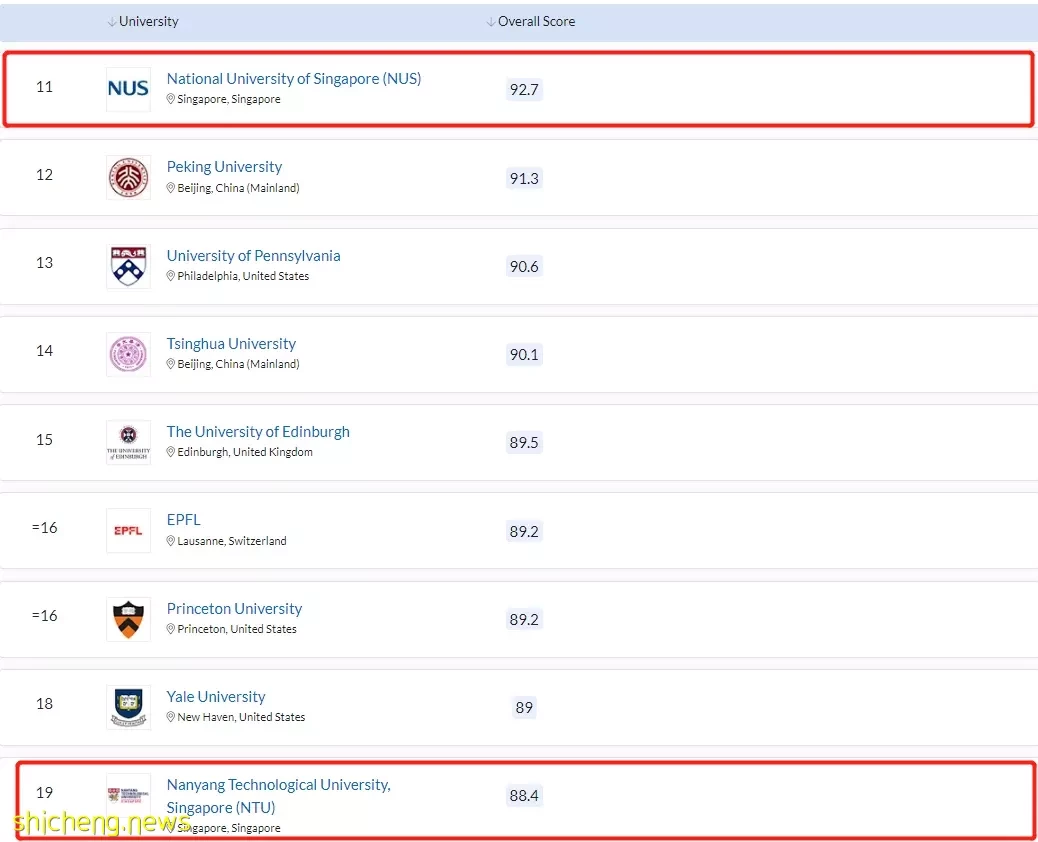This screenshot has width=1038, height=842.
Task: Click the NUS logo
Action: (x=128, y=89)
